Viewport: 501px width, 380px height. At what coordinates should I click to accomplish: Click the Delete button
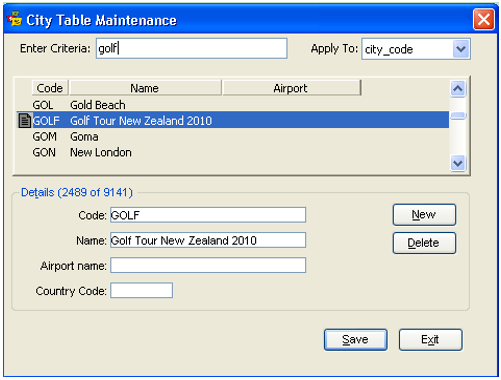[424, 243]
